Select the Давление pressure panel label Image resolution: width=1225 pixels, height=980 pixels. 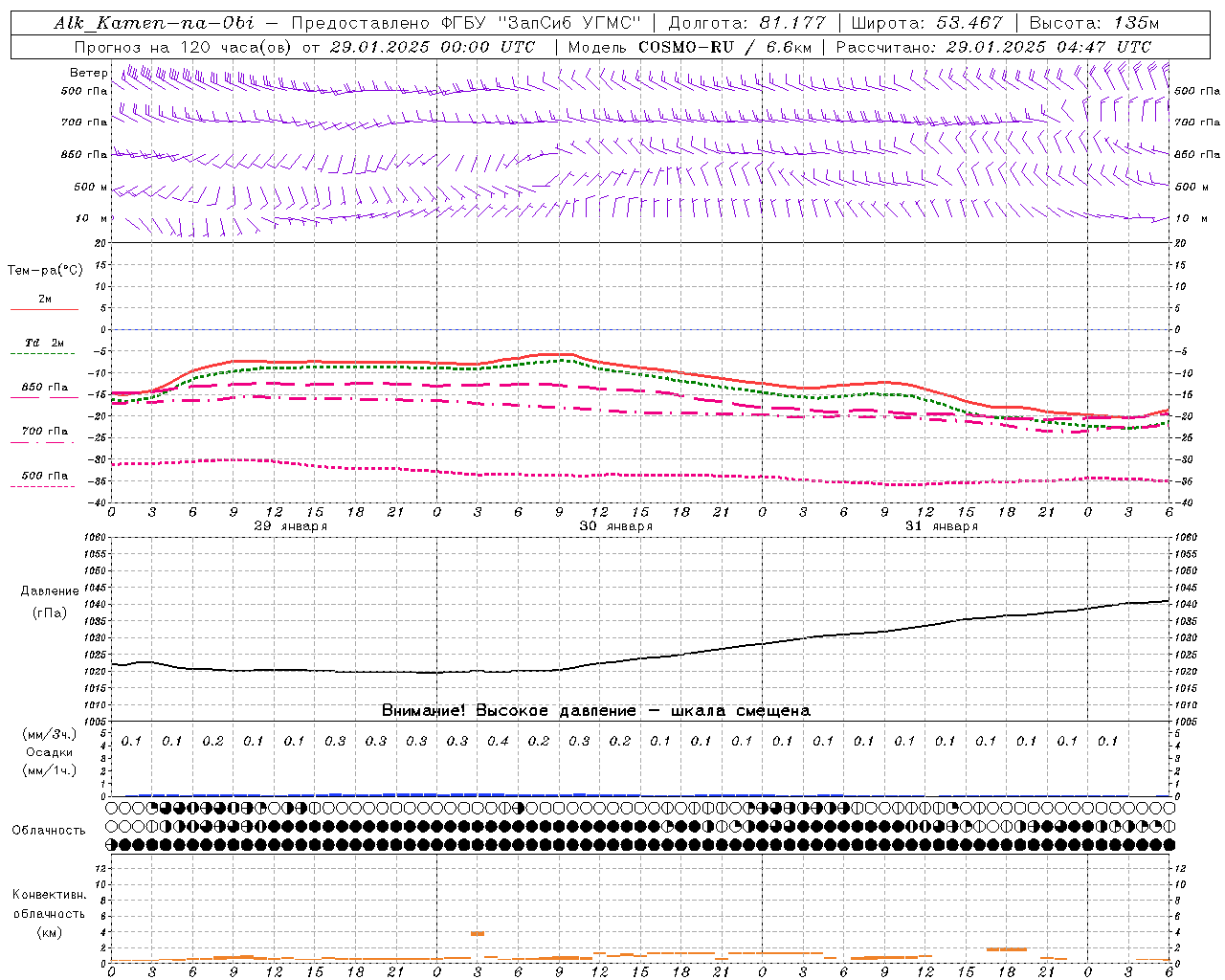50,590
